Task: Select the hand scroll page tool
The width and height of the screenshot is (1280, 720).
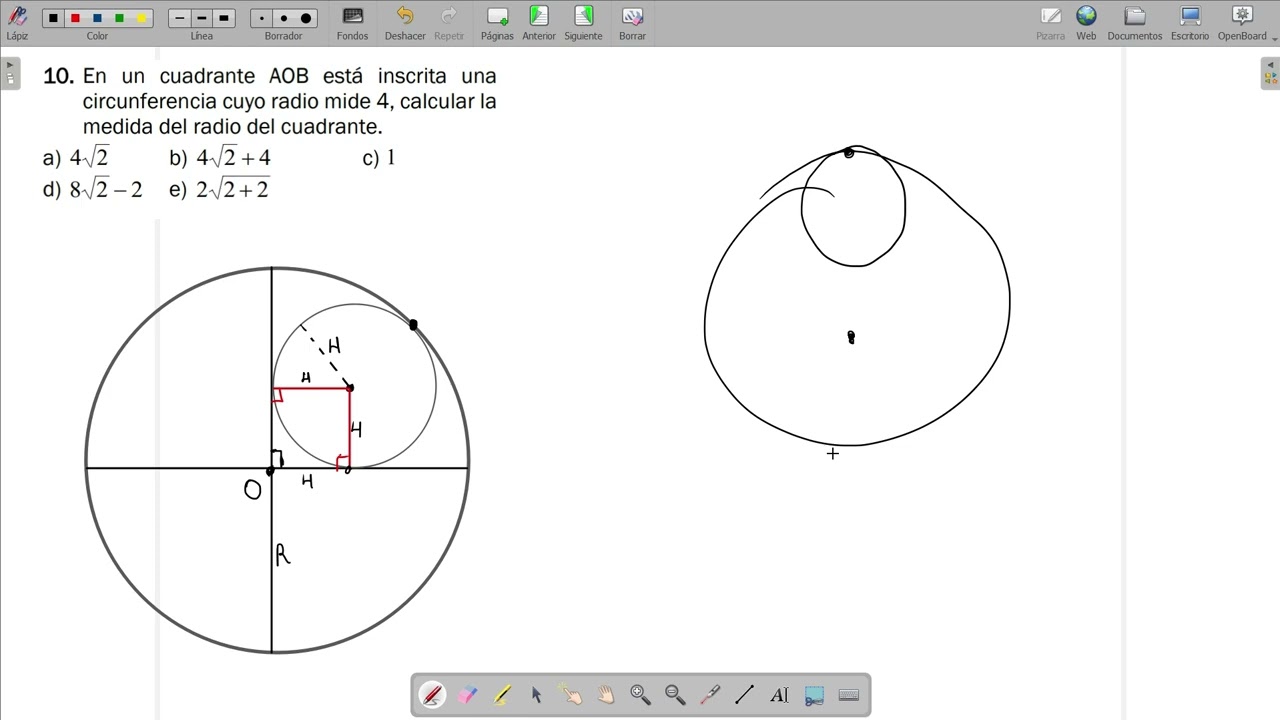Action: [x=606, y=695]
